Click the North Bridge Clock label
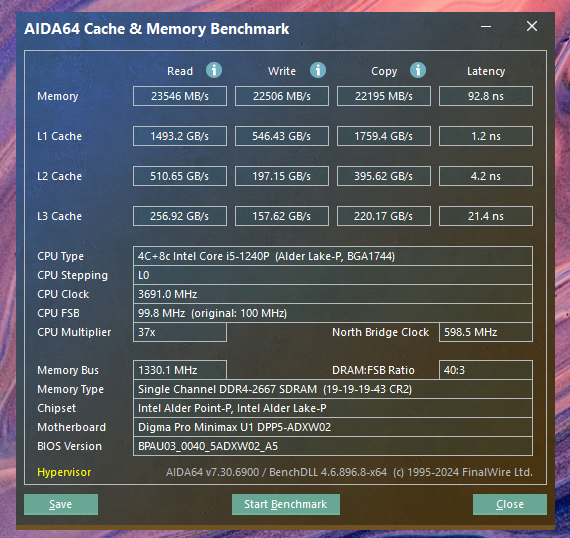 pos(380,332)
